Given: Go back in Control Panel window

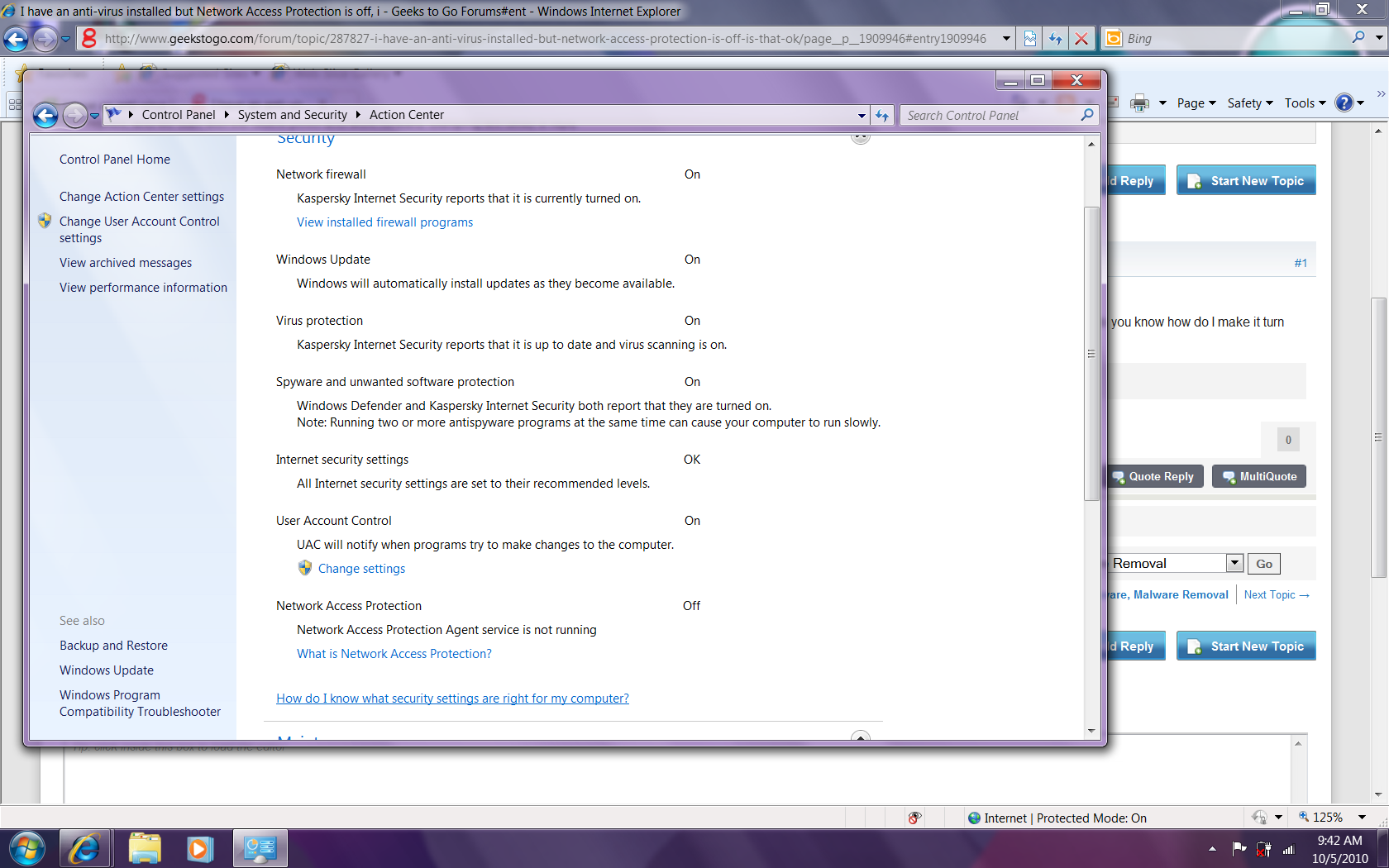Looking at the screenshot, I should click(x=45, y=116).
